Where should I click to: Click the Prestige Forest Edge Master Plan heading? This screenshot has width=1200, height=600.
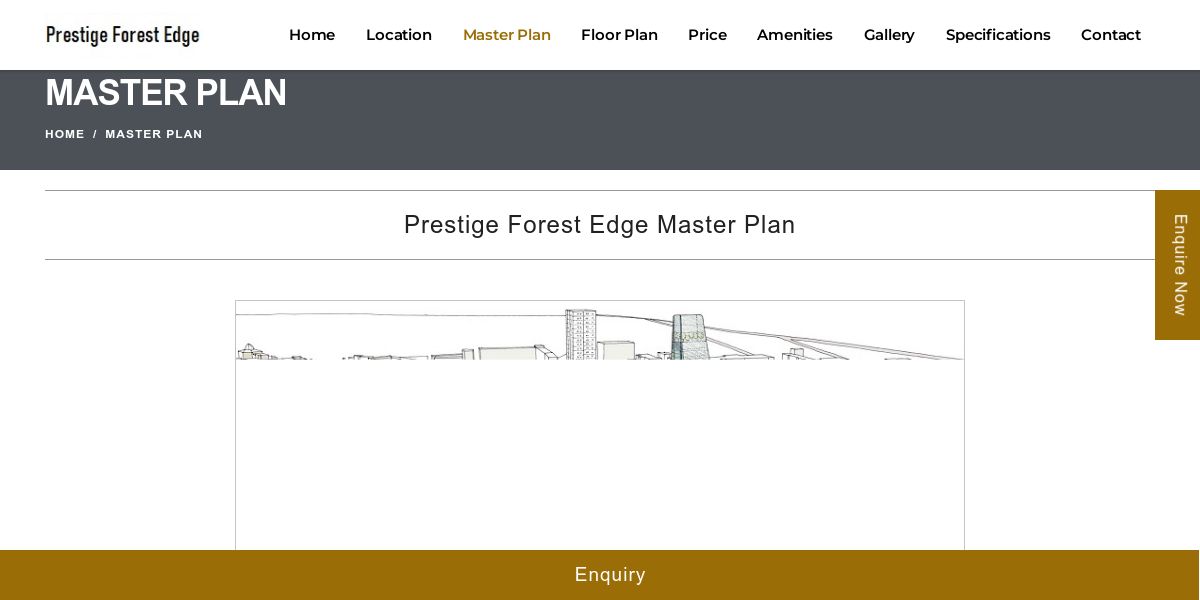(x=600, y=225)
